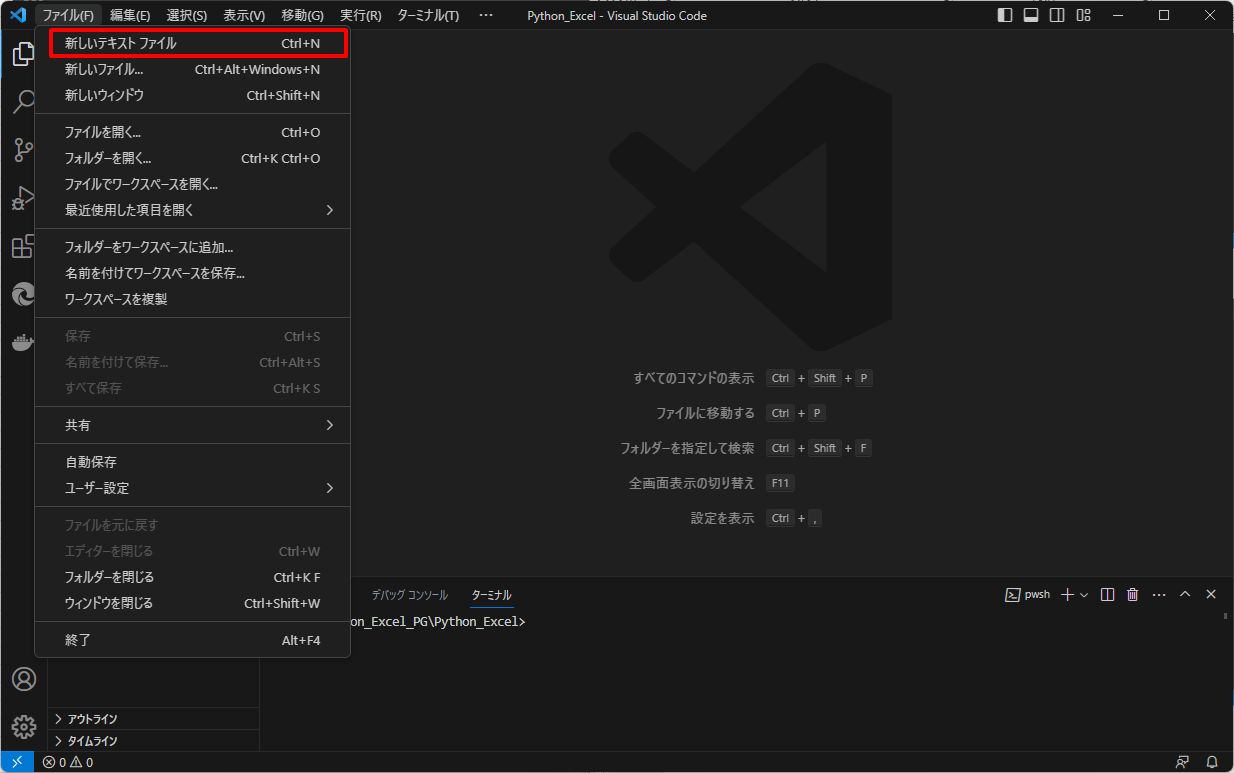Screen dimensions: 1234x773
Task: Open the Source Control view
Action: point(23,150)
